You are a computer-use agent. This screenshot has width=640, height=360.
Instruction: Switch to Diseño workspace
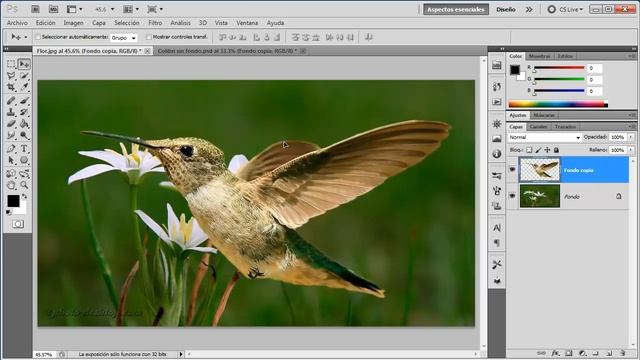pyautogui.click(x=506, y=9)
